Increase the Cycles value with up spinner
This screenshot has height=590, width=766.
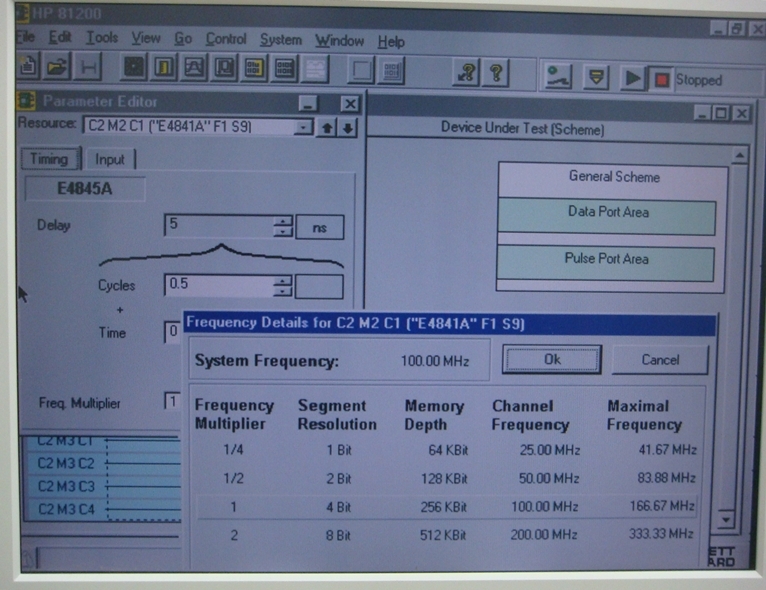pyautogui.click(x=282, y=281)
